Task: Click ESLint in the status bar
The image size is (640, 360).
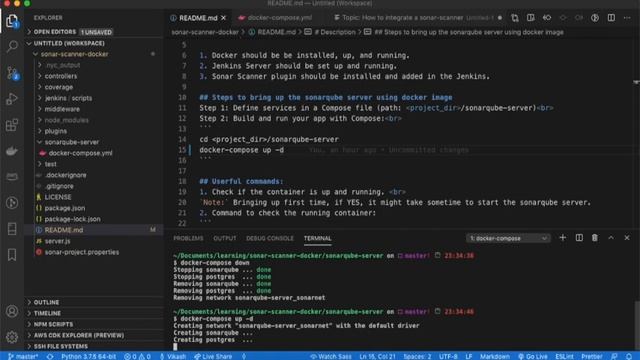Action: [x=564, y=356]
